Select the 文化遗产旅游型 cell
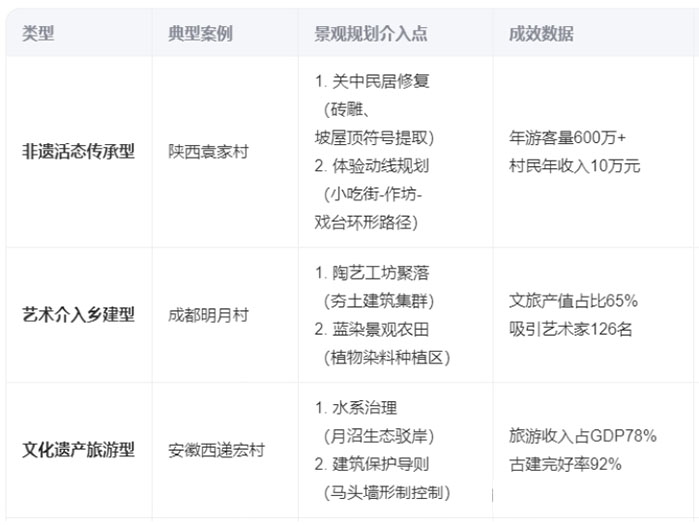 point(78,450)
